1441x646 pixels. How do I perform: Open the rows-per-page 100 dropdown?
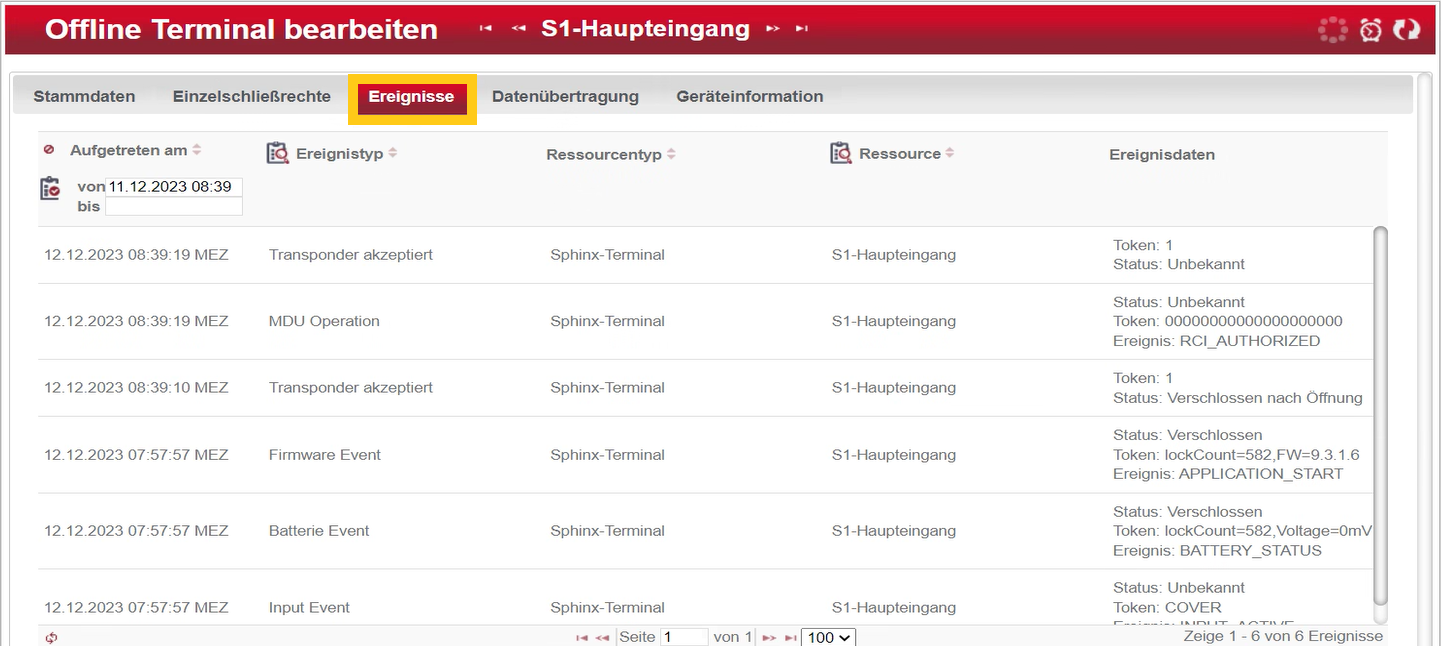[828, 637]
